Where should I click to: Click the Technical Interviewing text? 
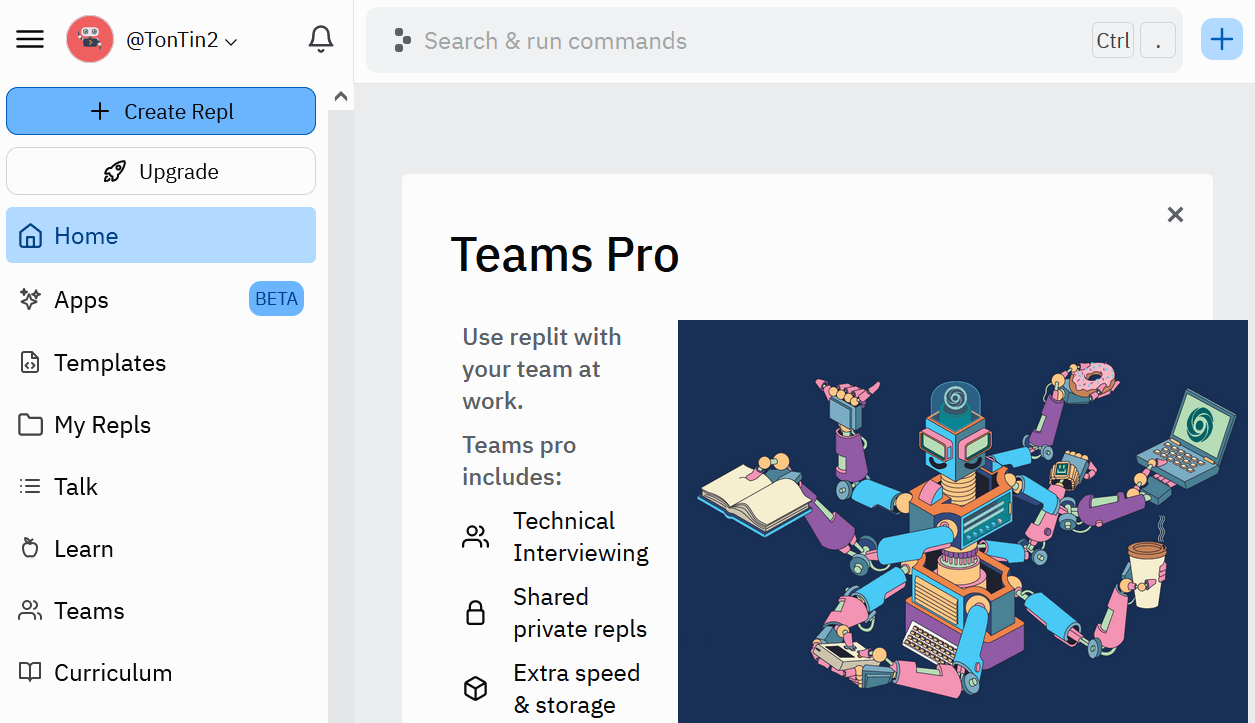click(581, 537)
